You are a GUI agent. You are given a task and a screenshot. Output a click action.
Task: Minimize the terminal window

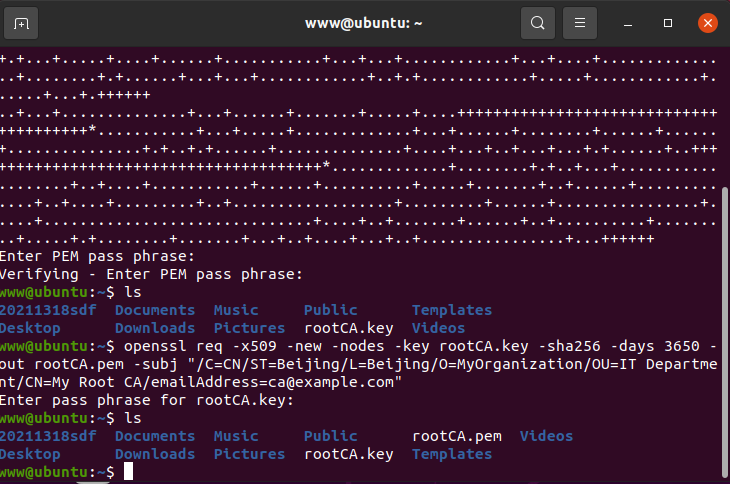click(x=628, y=23)
